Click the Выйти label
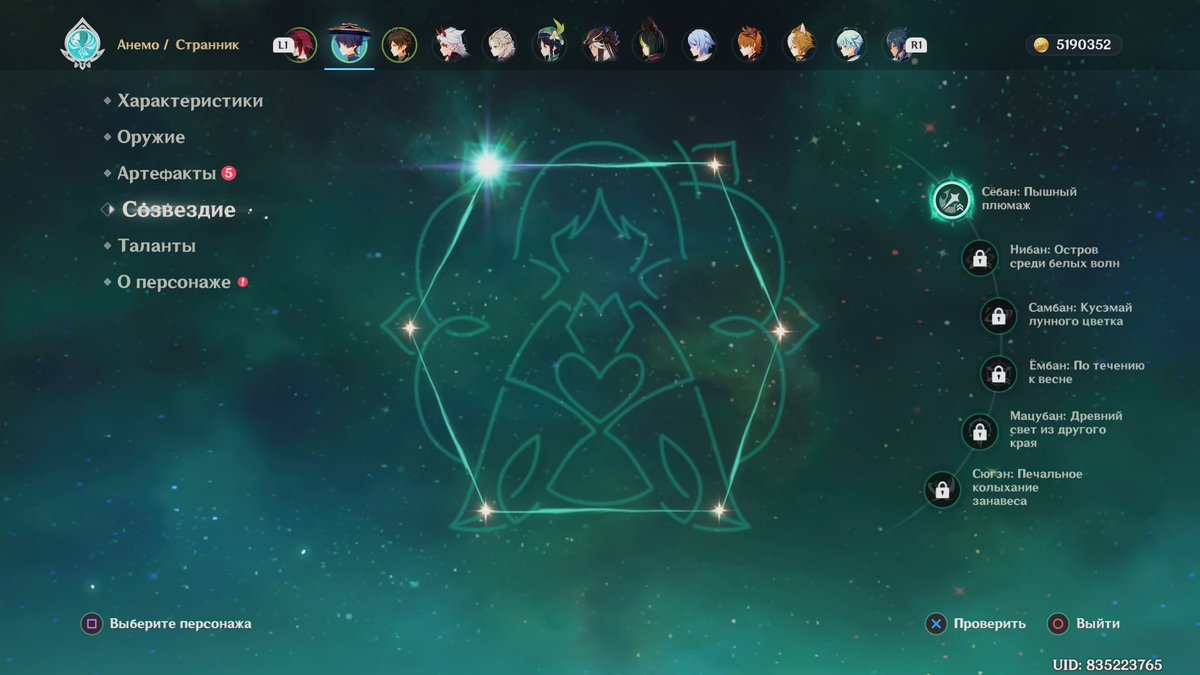 point(1098,624)
